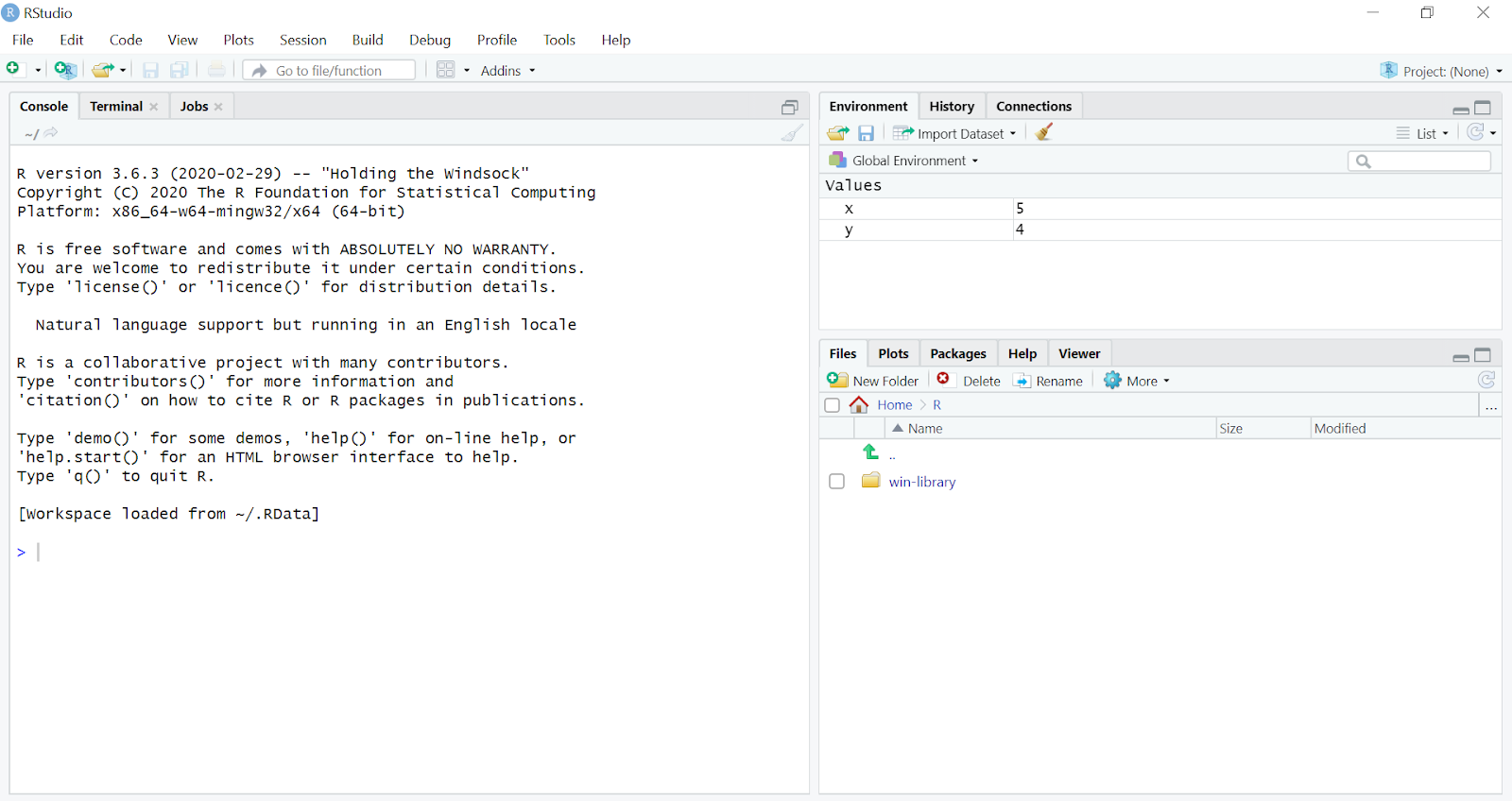Check the win-library folder checkbox

[x=836, y=482]
